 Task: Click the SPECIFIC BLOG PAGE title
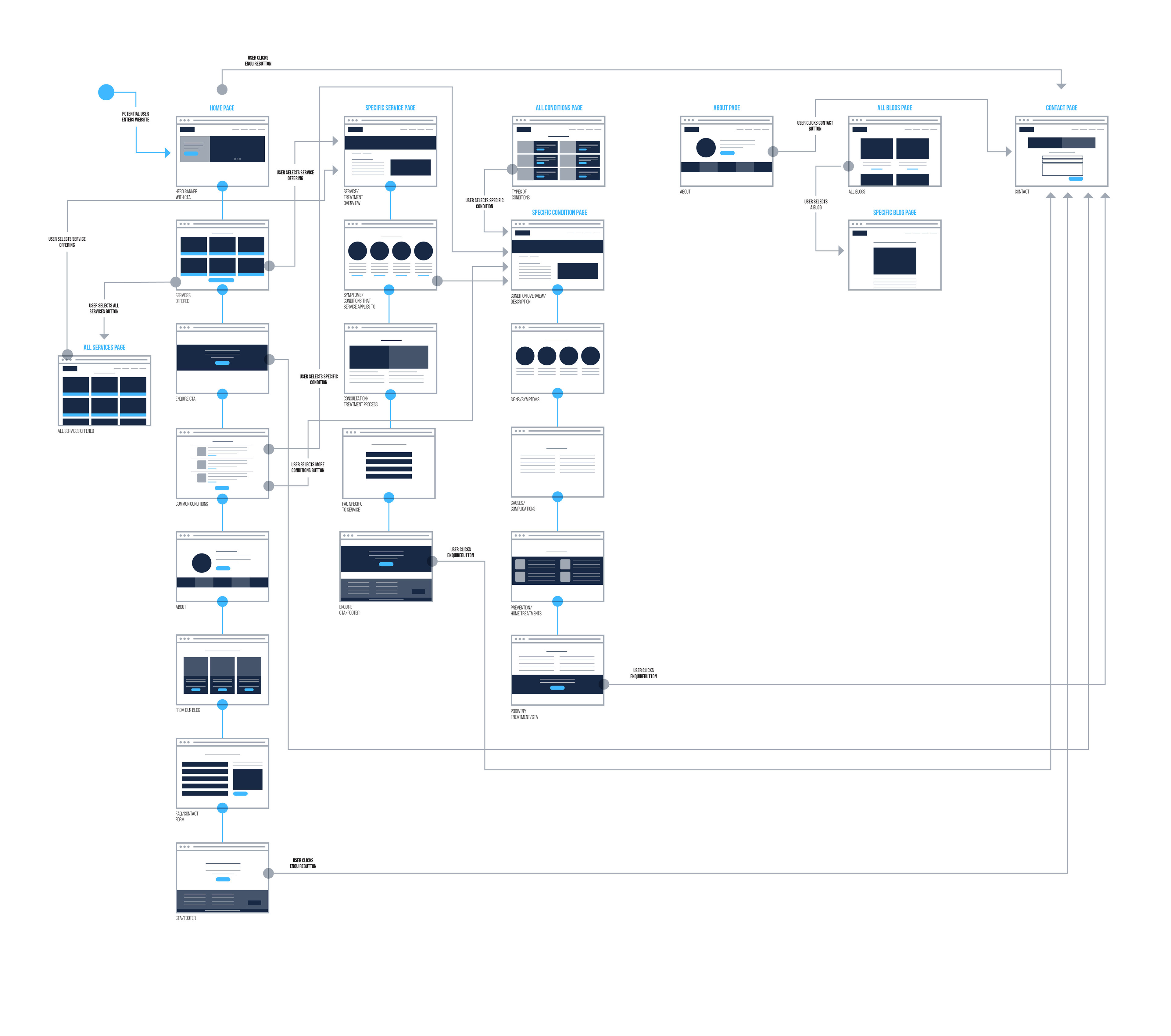click(x=894, y=213)
